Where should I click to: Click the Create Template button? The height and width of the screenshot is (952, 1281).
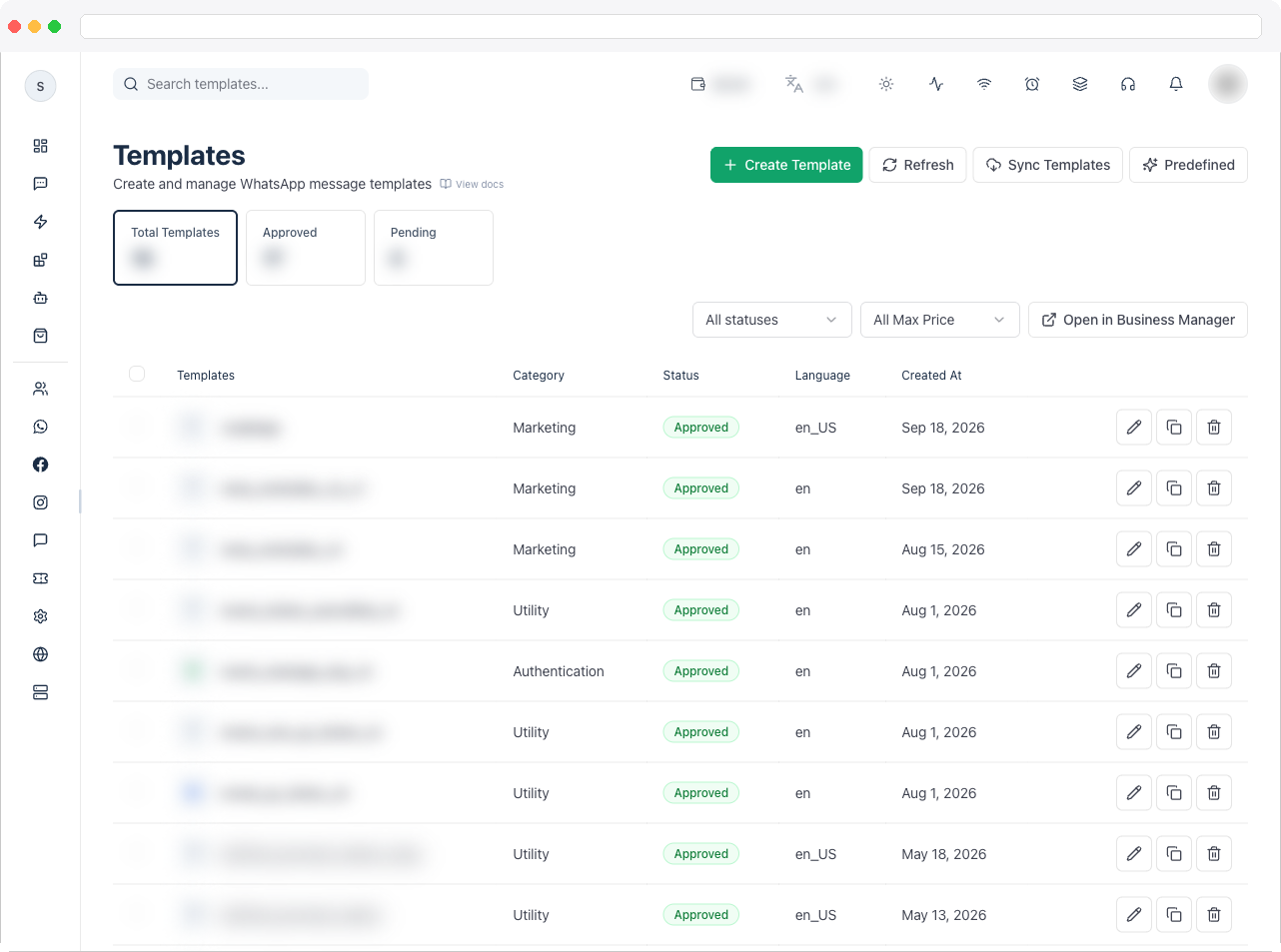point(786,165)
